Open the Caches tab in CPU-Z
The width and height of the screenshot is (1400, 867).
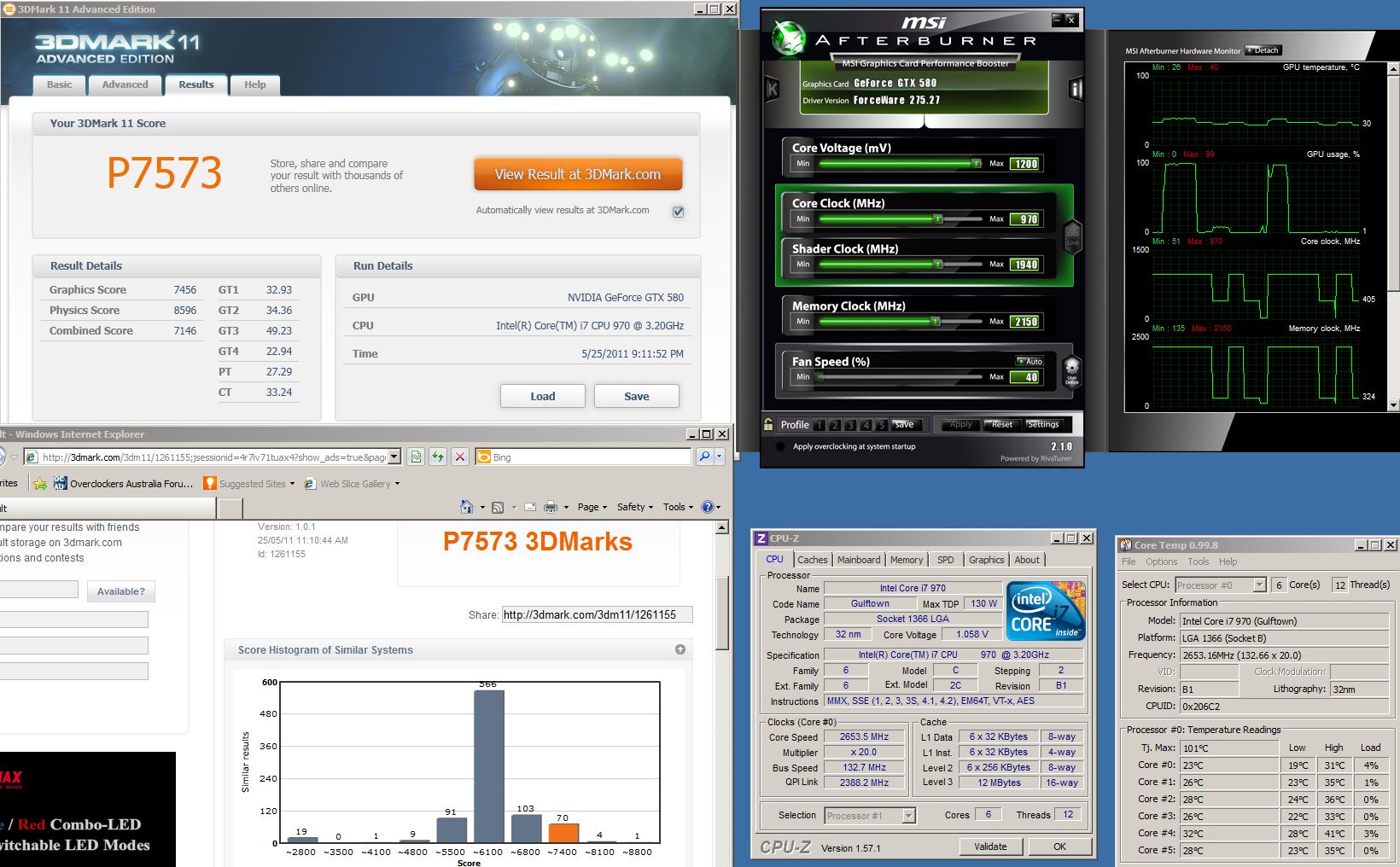(812, 560)
